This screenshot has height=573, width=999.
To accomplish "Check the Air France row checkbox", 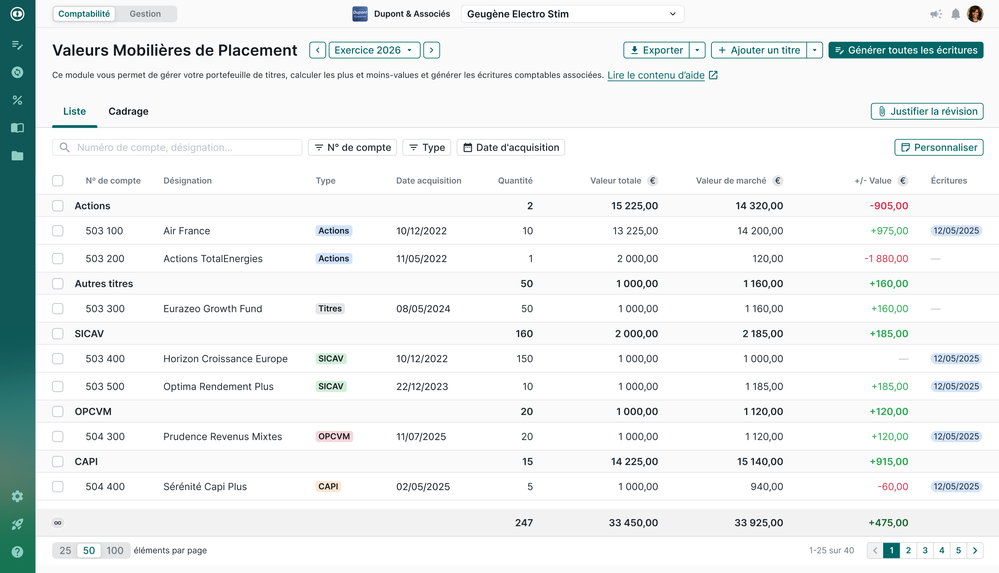I will click(x=58, y=231).
